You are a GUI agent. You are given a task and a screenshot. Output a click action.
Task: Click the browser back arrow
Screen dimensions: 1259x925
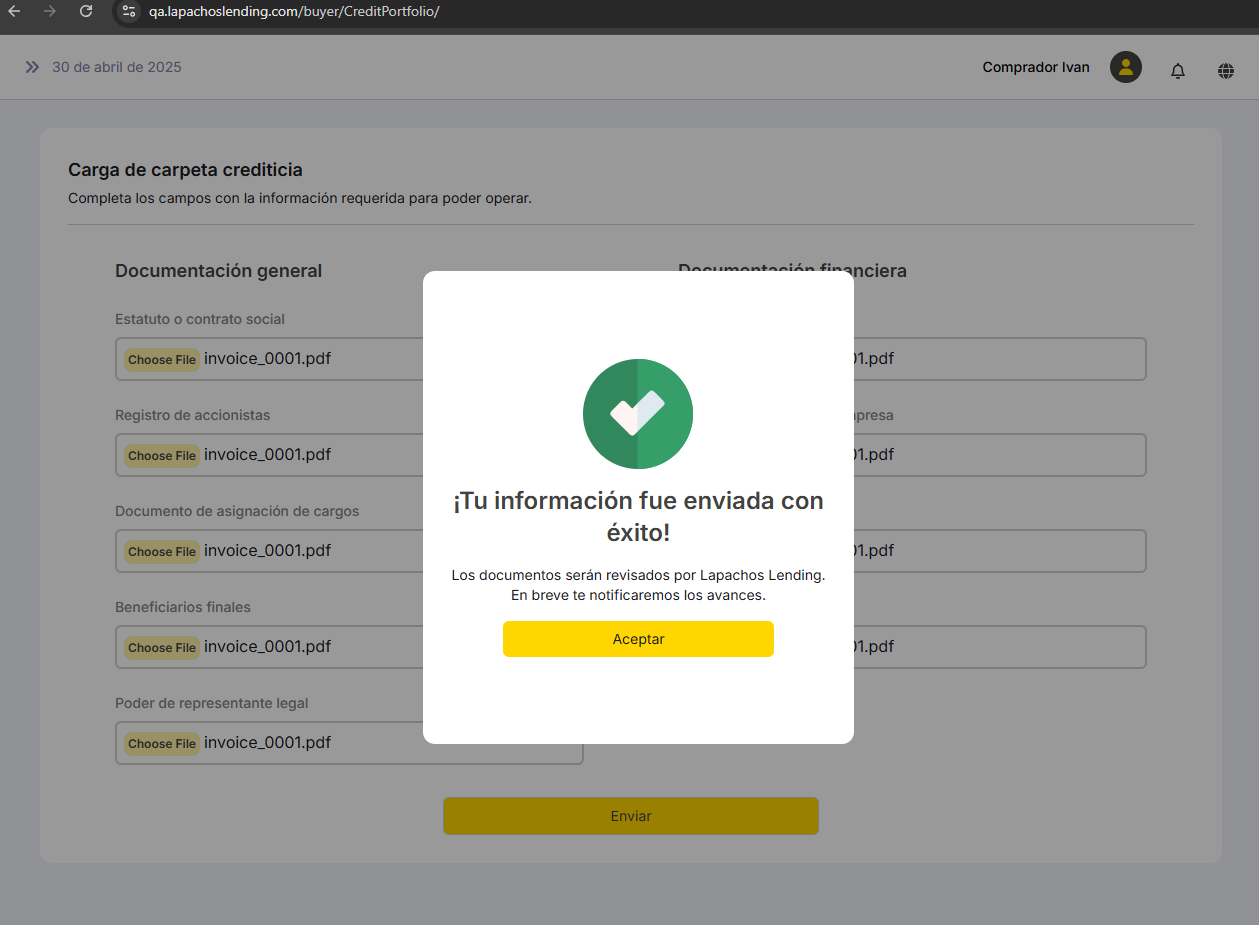[14, 11]
